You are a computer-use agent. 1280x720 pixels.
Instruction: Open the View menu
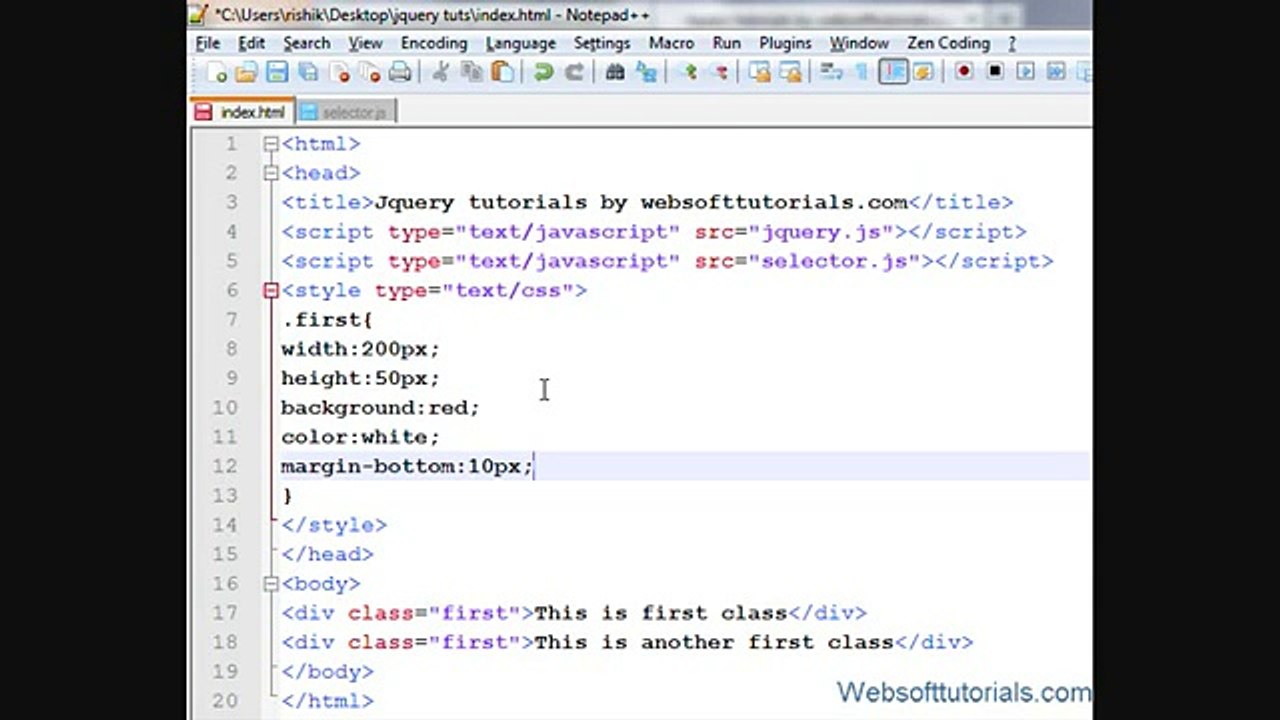pyautogui.click(x=365, y=43)
